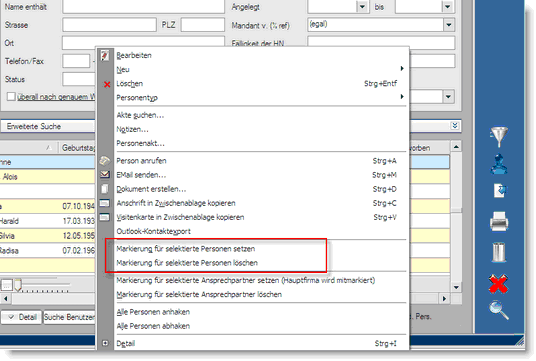Viewport: 536px width, 361px height.
Task: Select 'Visitenkarte in Zwischenablage kopieren'
Action: point(261,217)
